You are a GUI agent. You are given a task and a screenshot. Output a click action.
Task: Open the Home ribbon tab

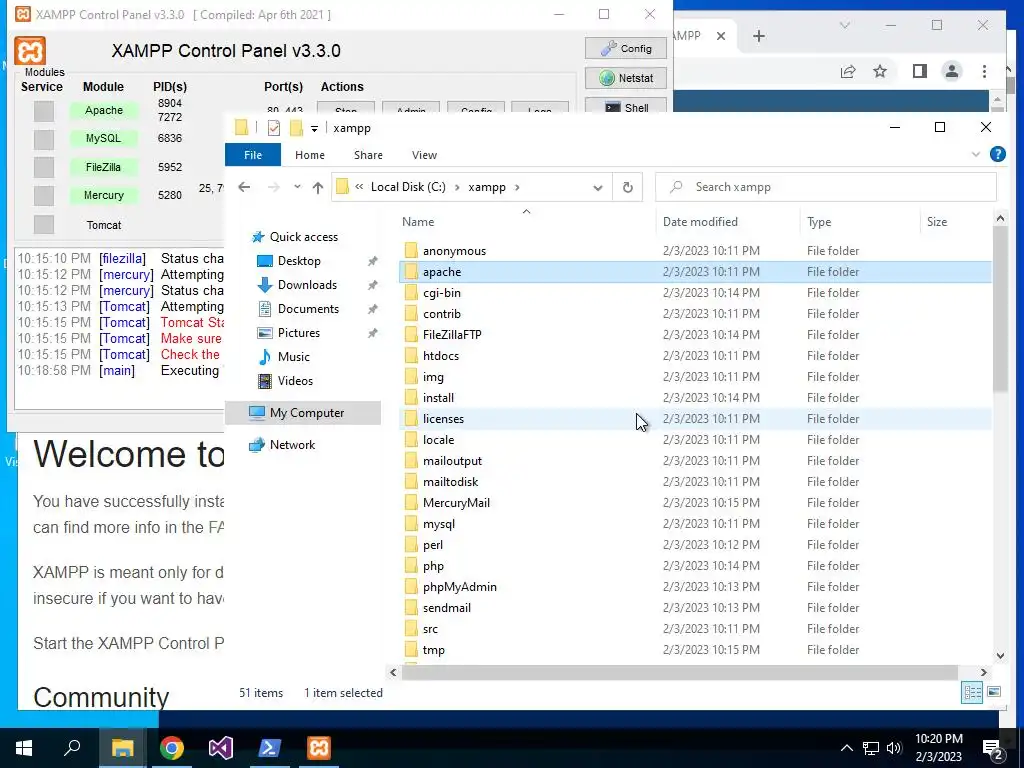coord(310,155)
